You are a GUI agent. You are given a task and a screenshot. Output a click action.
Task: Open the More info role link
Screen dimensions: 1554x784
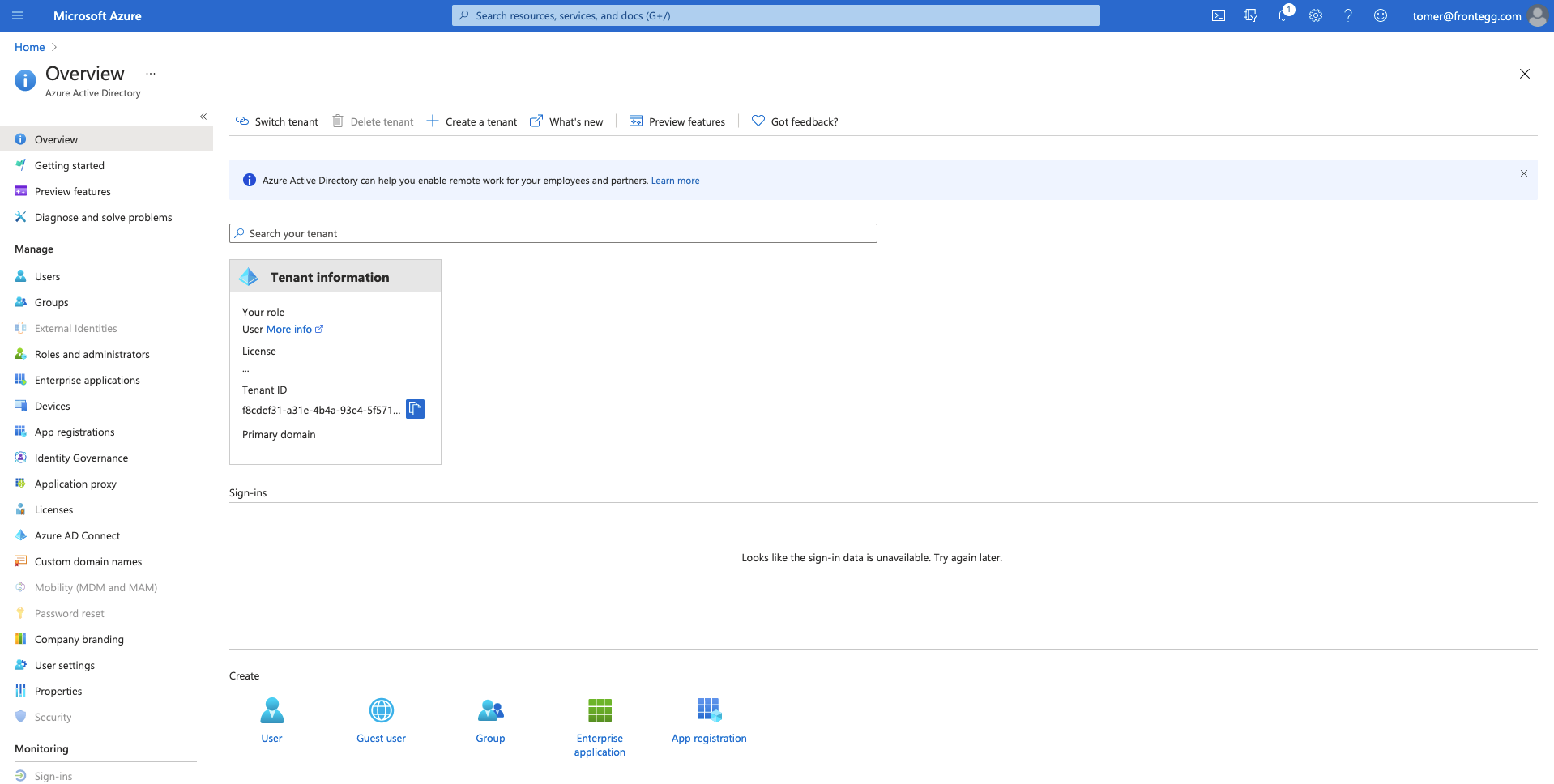pos(295,330)
